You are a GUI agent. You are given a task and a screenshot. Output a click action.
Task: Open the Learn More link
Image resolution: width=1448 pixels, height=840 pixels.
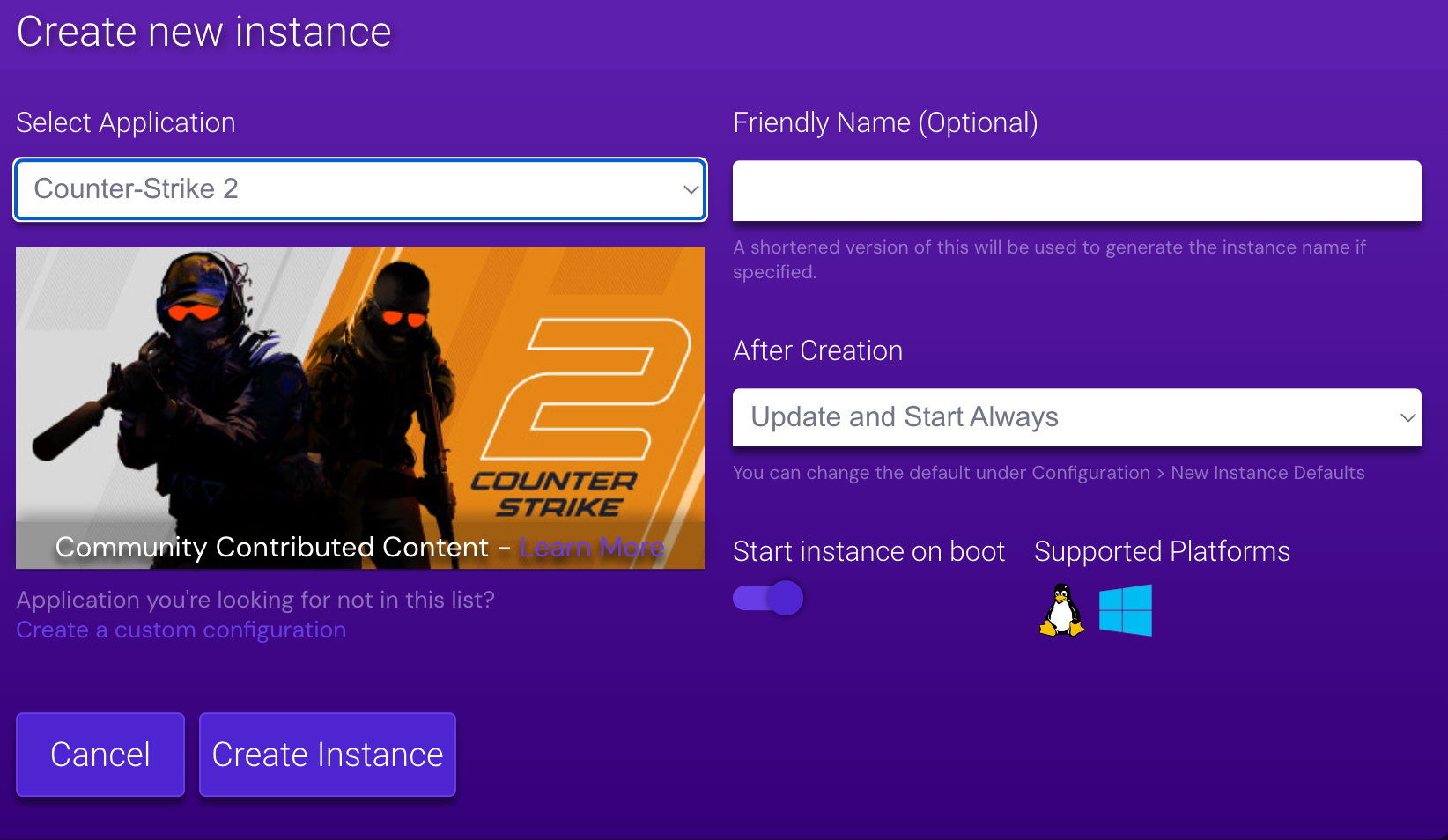(592, 547)
